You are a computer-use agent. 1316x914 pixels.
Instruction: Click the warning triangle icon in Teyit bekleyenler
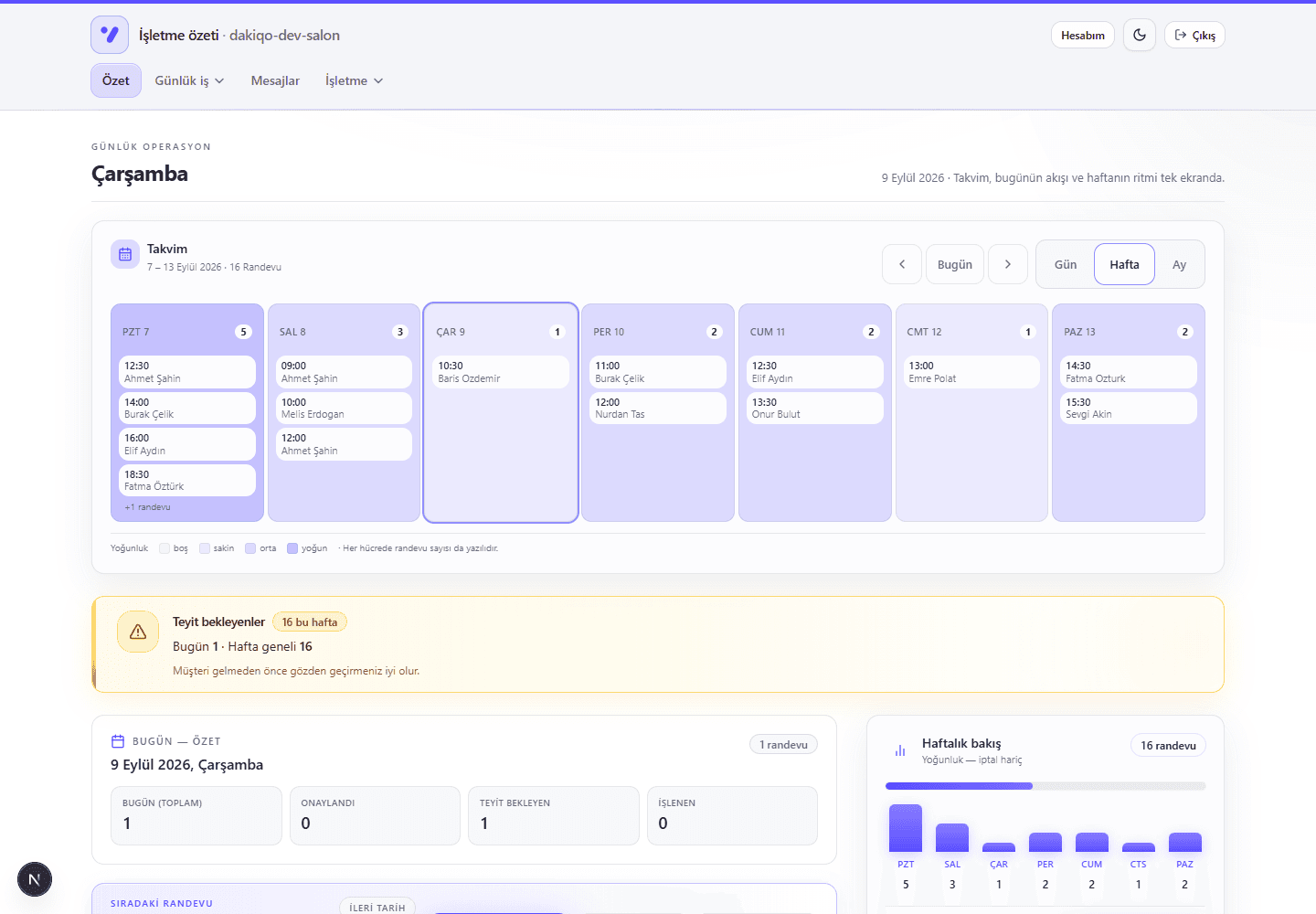click(138, 632)
